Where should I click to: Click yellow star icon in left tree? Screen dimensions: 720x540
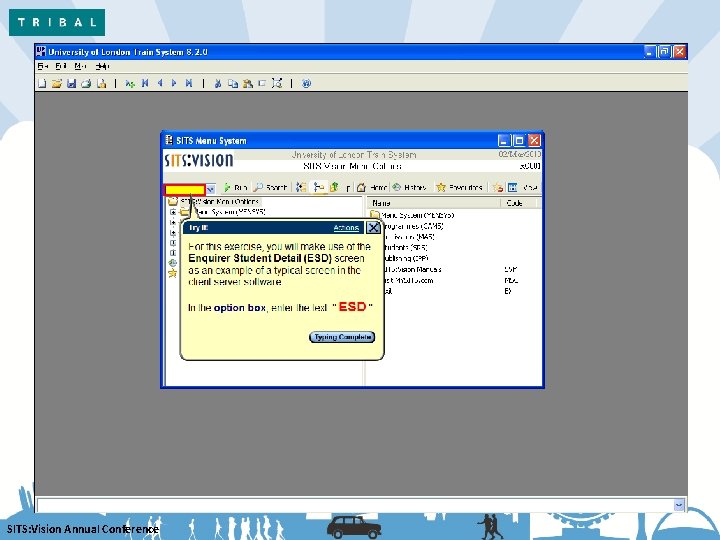(x=173, y=274)
